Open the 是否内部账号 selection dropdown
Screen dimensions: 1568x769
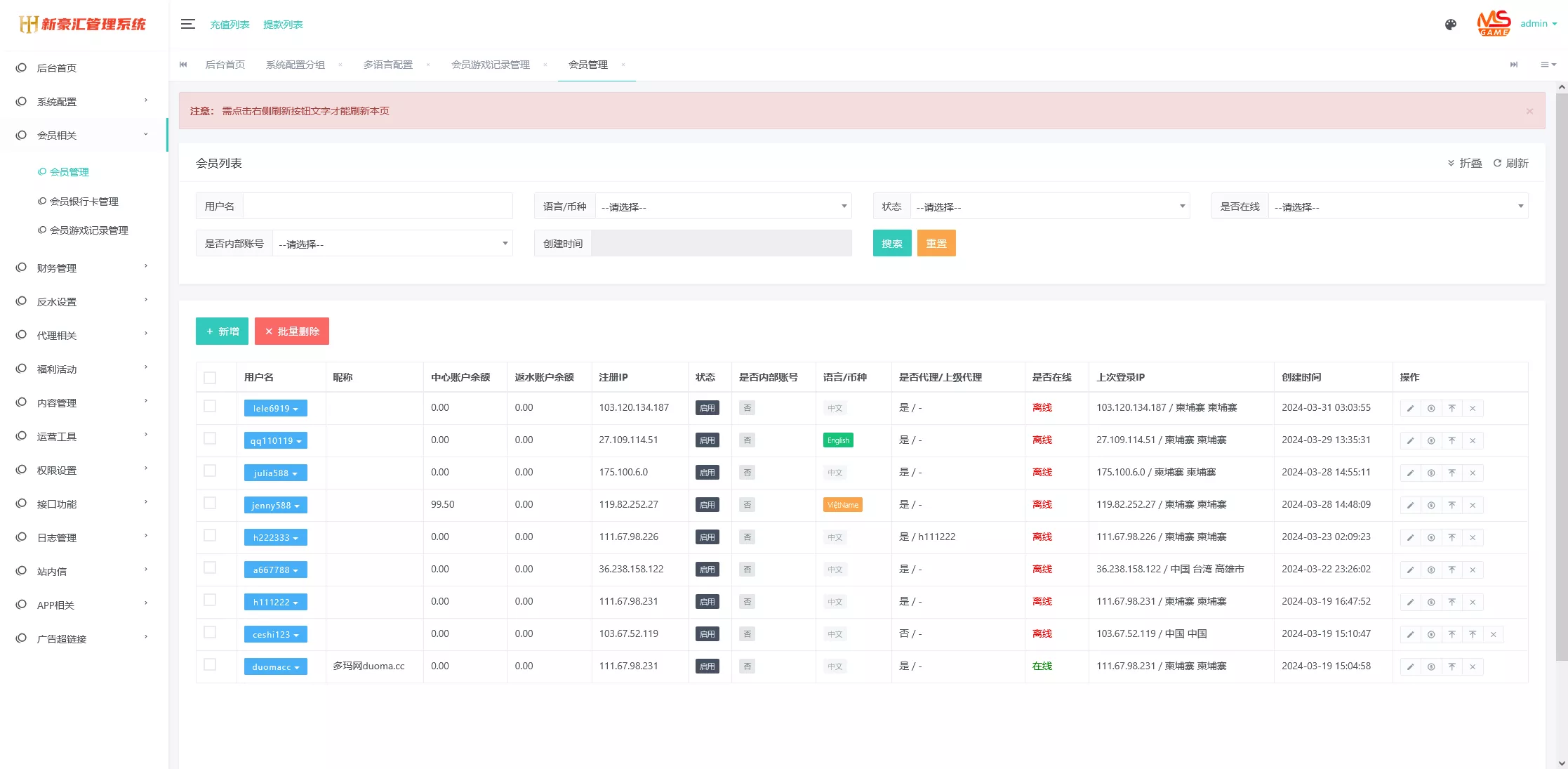point(392,243)
